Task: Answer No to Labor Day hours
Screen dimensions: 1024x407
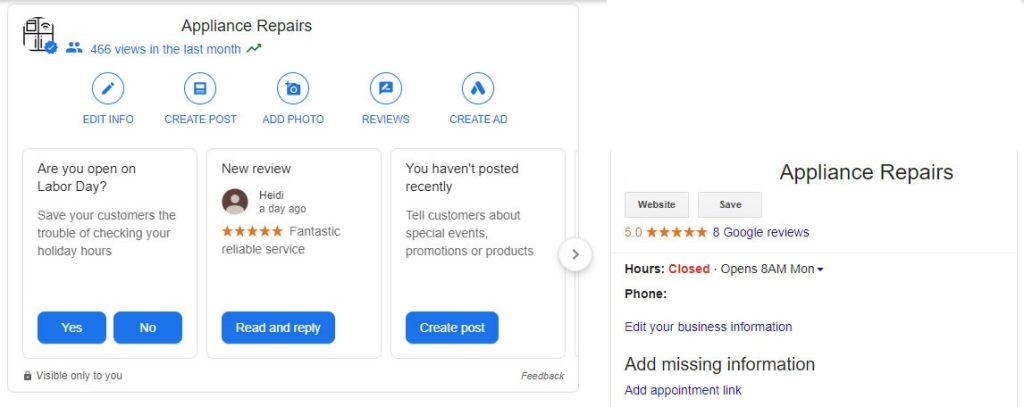Action: point(148,327)
